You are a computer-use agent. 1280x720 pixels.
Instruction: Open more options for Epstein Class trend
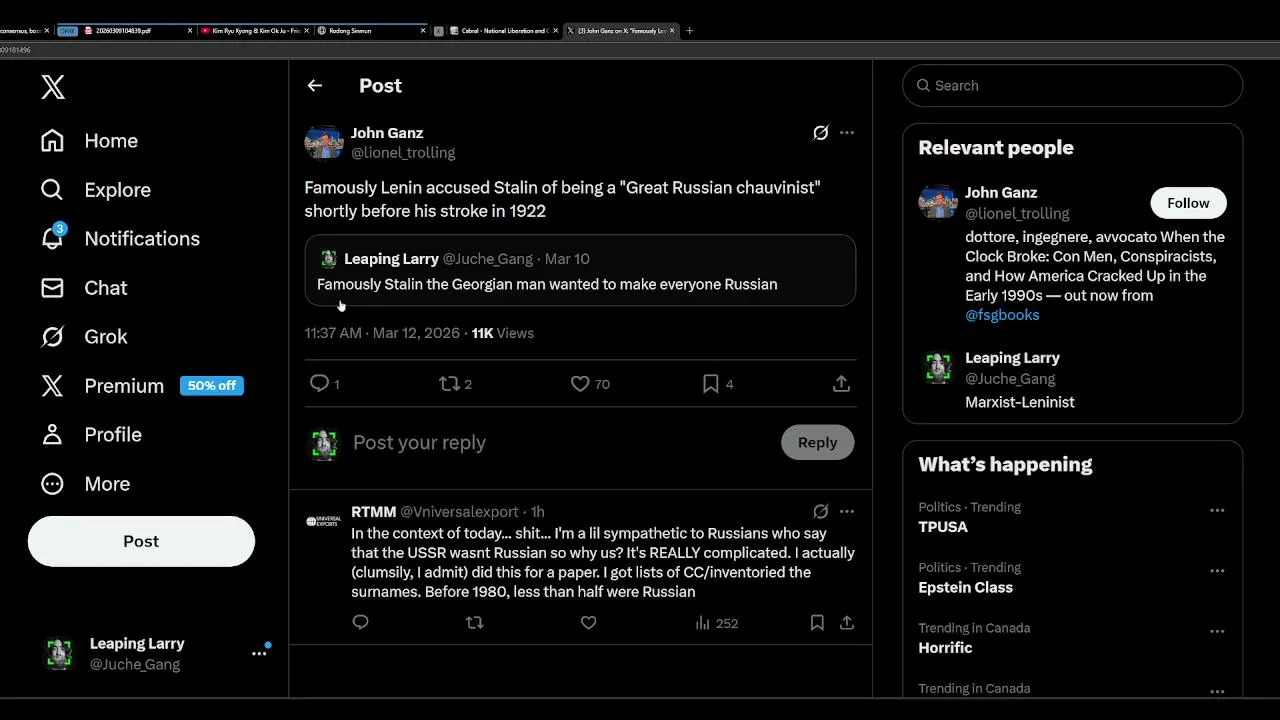click(x=1217, y=571)
